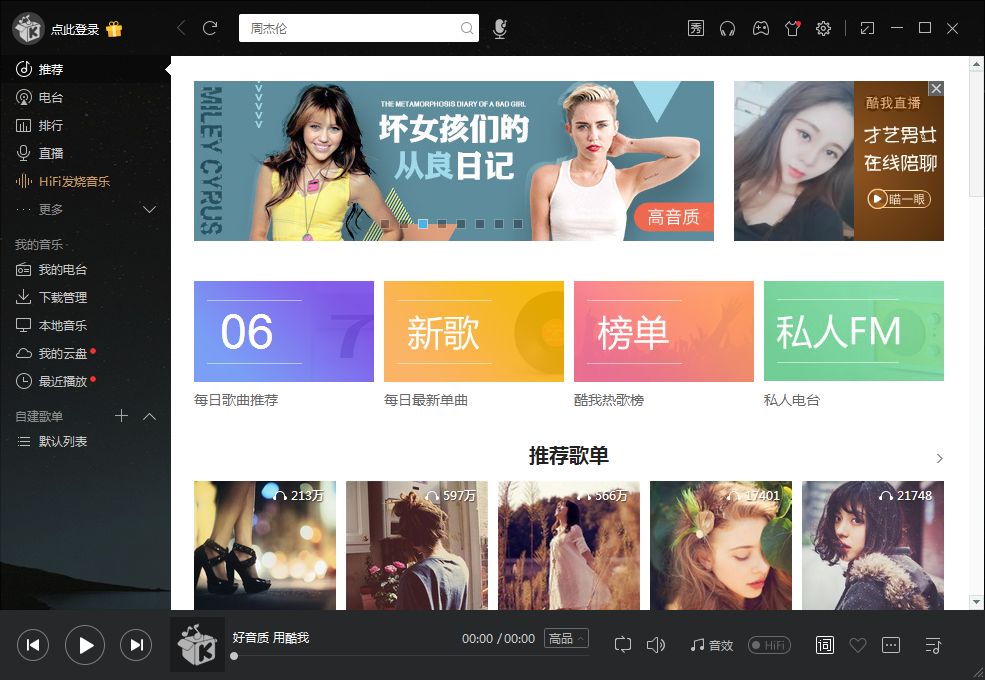Viewport: 985px width, 680px height.
Task: Open 我的云盘 cloud drive
Action: 85,354
